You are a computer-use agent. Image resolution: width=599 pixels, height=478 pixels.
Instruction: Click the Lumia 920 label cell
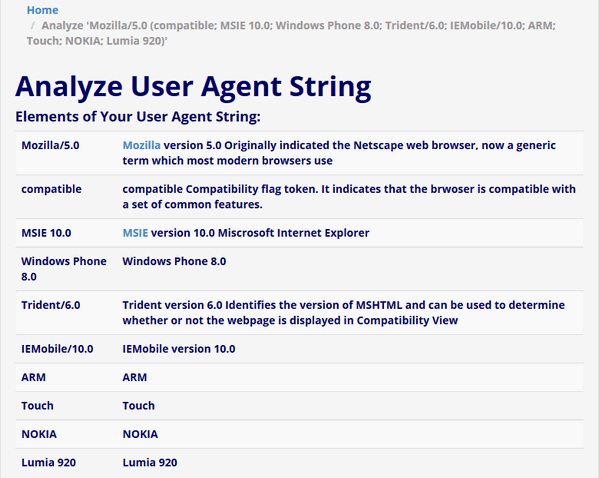pyautogui.click(x=49, y=463)
